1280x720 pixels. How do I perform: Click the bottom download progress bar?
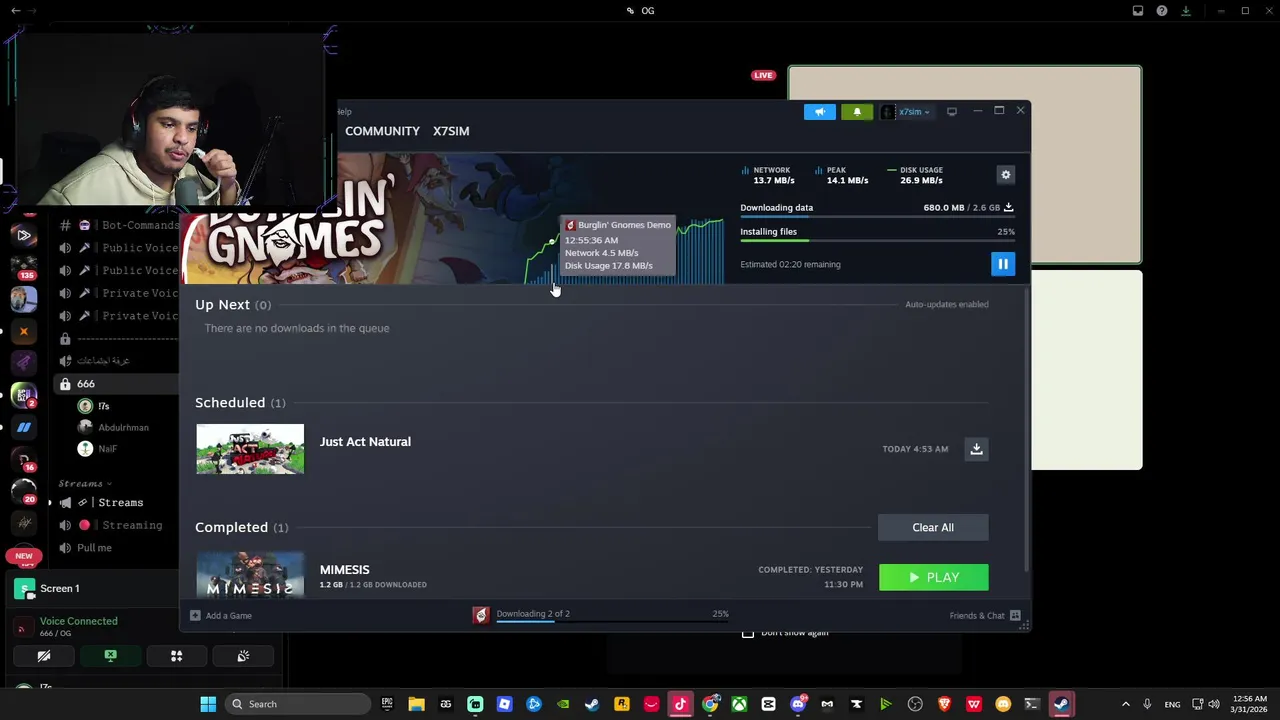[612, 622]
